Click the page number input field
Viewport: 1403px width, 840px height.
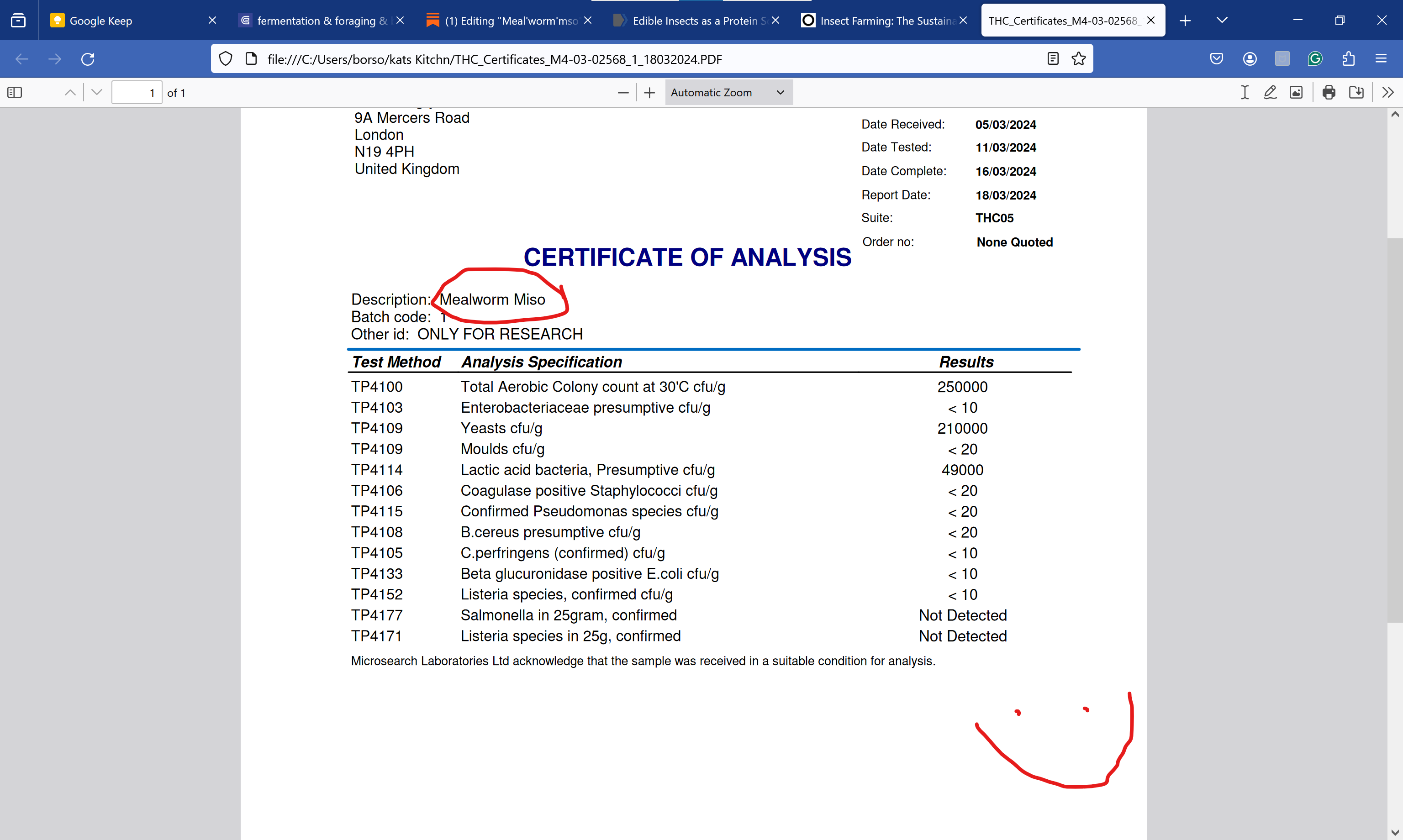tap(137, 92)
